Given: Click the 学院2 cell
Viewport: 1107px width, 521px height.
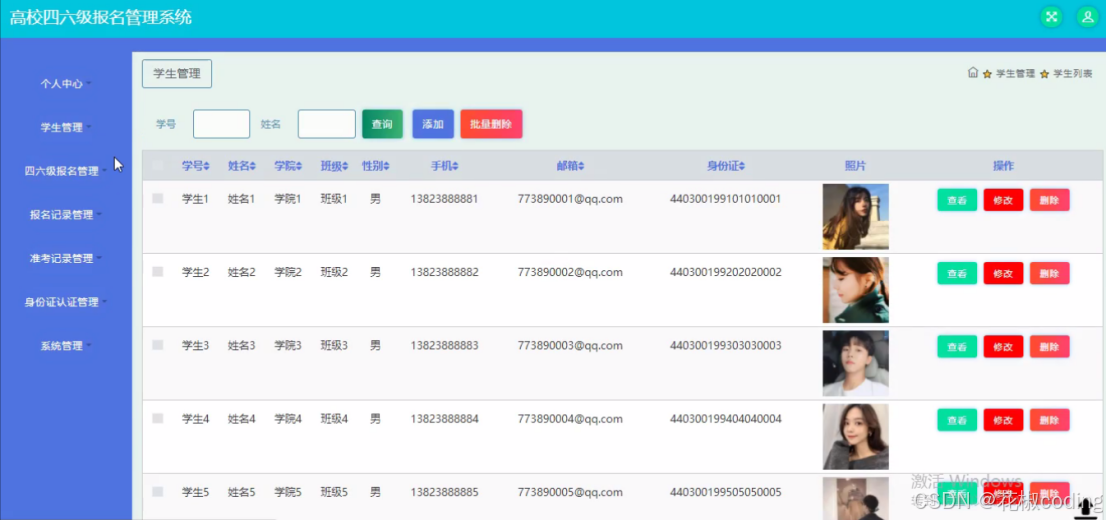Looking at the screenshot, I should pos(288,273).
